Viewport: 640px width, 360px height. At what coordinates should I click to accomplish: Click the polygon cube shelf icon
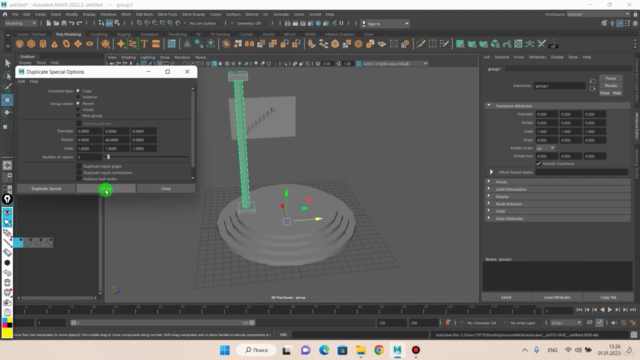[31, 44]
